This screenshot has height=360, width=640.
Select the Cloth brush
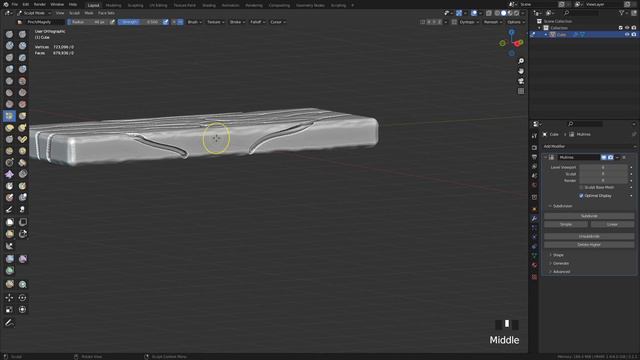(9, 175)
